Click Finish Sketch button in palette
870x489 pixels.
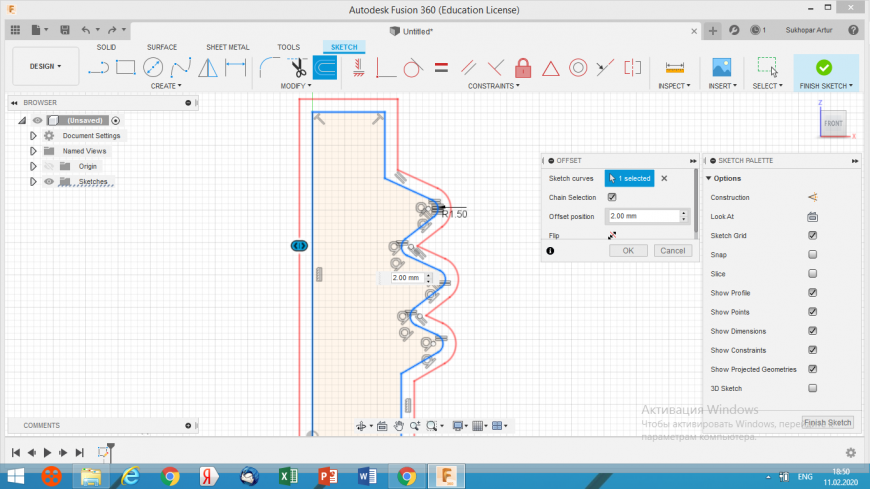[x=827, y=422]
